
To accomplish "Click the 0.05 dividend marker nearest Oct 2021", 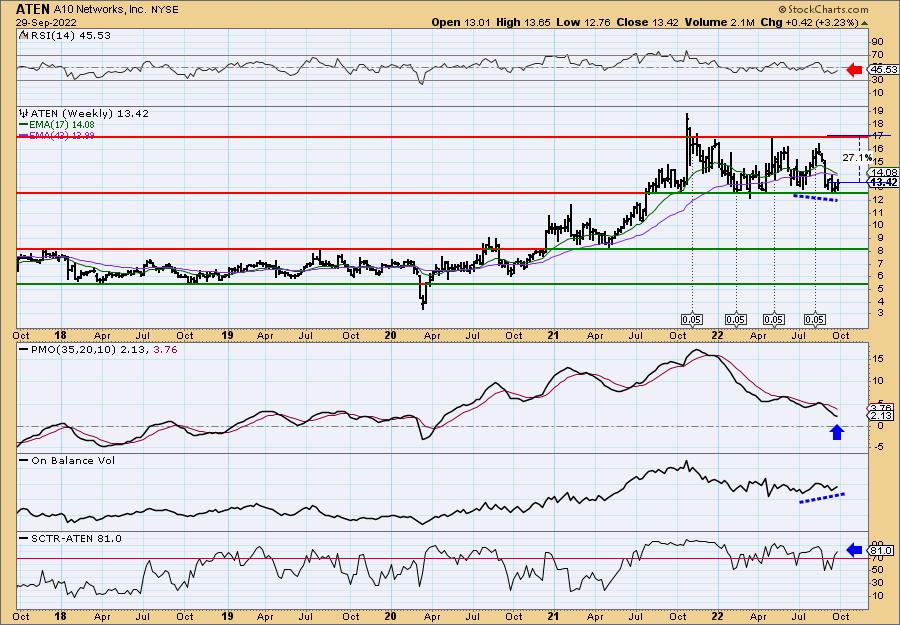I will (692, 319).
